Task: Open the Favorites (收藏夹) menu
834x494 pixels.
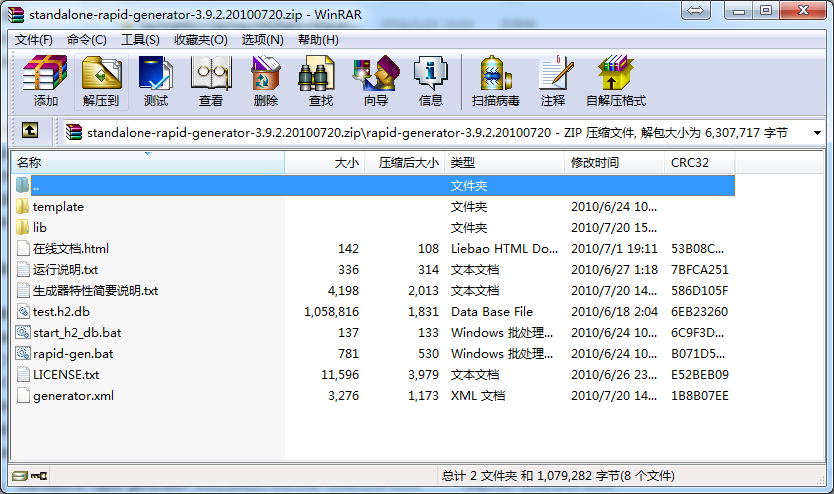Action: click(x=201, y=40)
